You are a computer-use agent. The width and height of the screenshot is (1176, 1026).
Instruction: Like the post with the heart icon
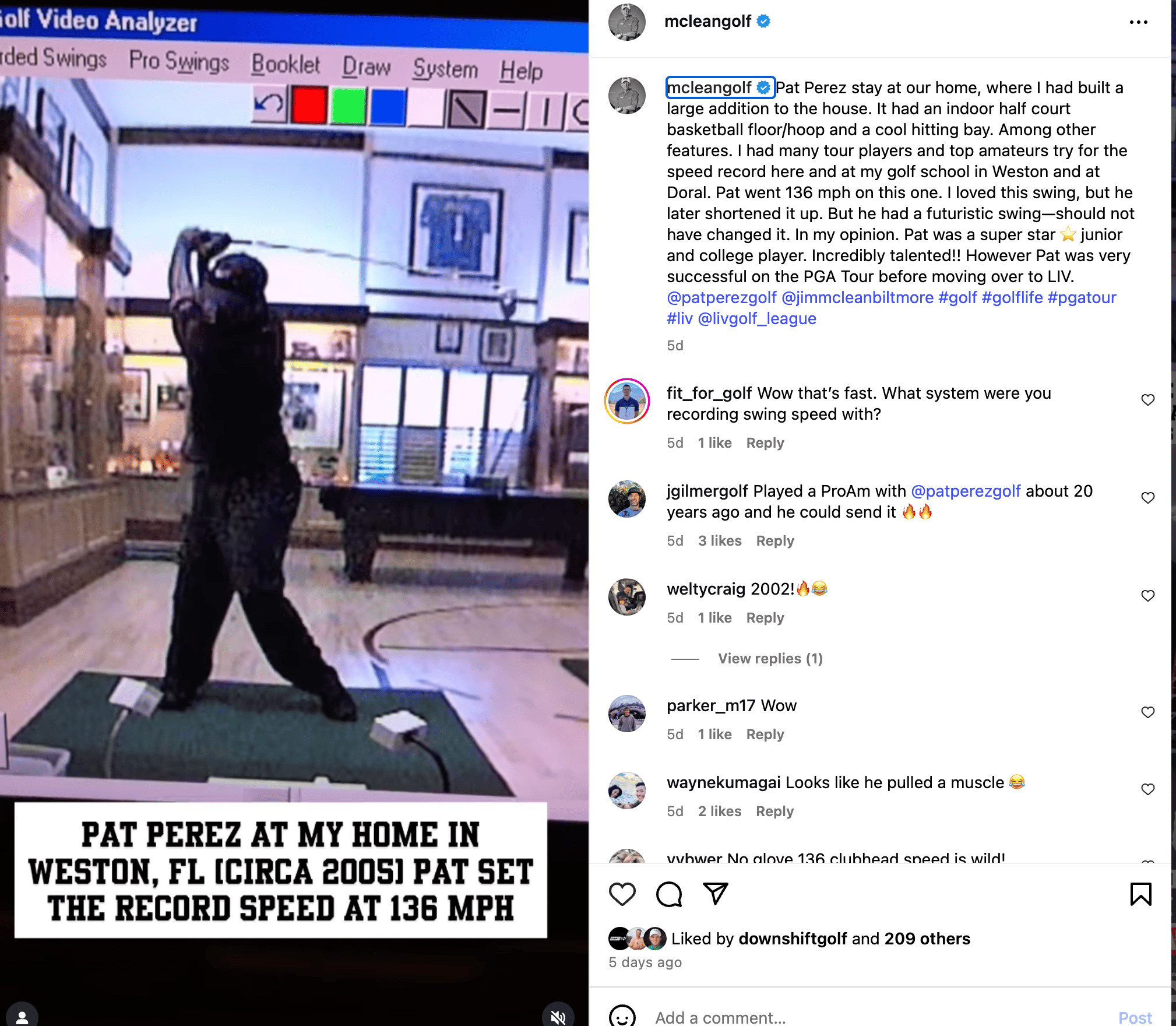622,894
